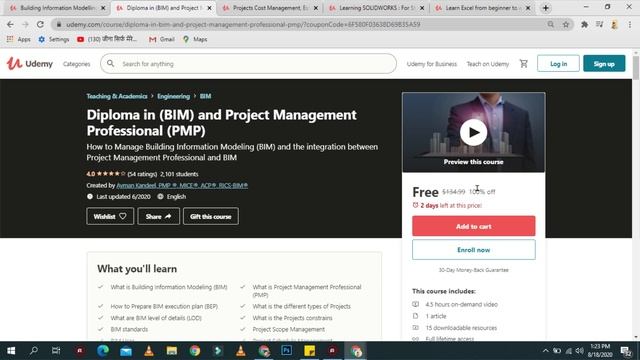640x360 pixels.
Task: Open Sticky Notes from taskbar
Action: (x=309, y=351)
